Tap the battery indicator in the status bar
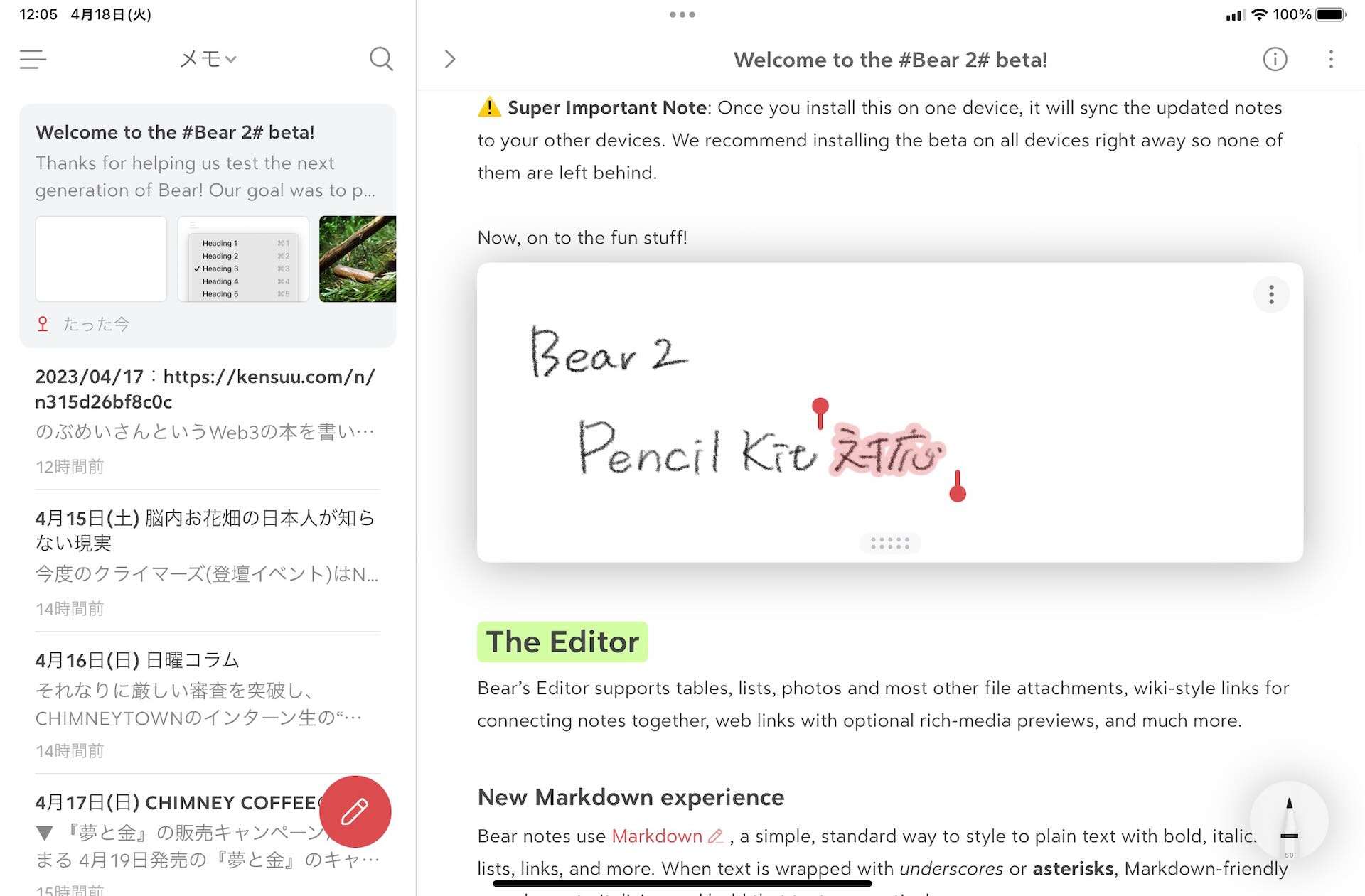Screen dimensions: 1365x896 pyautogui.click(x=1331, y=14)
